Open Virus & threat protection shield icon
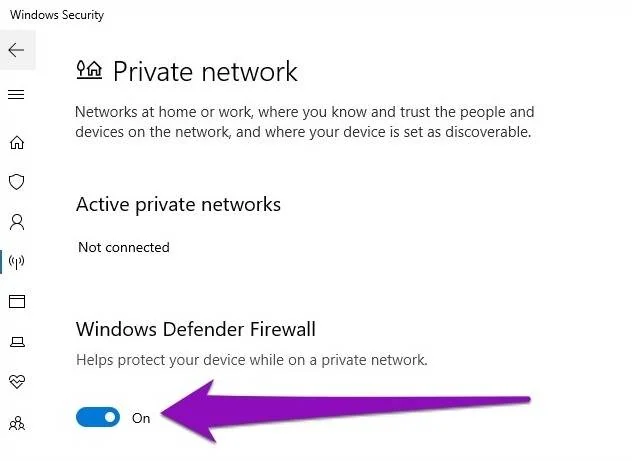The width and height of the screenshot is (632, 461). click(x=17, y=182)
